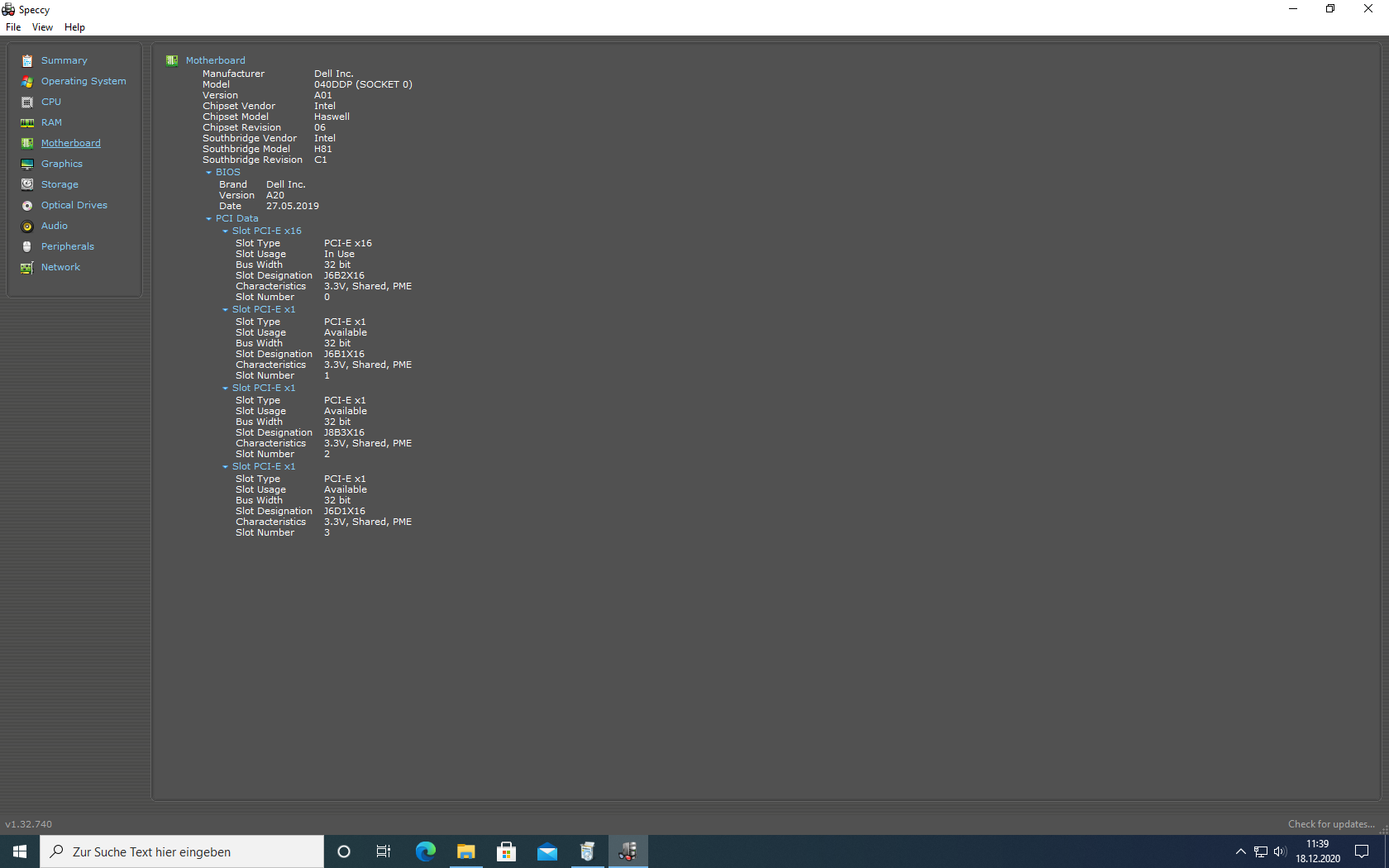Click the Version value A01
The height and width of the screenshot is (868, 1389).
click(323, 95)
